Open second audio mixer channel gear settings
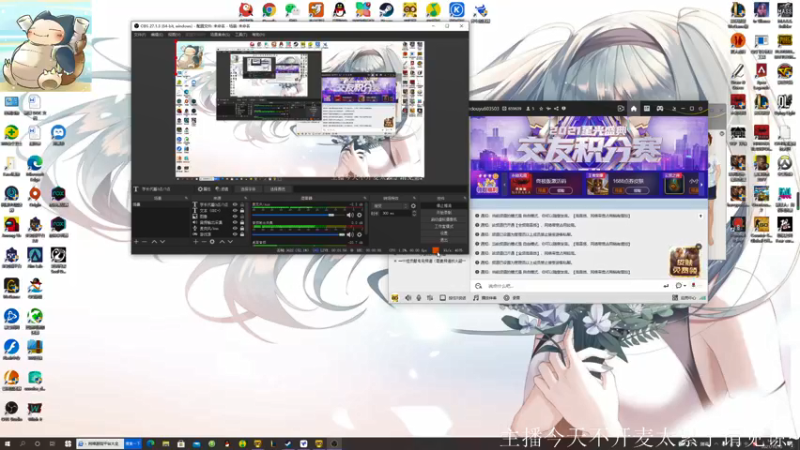The height and width of the screenshot is (450, 800). [x=359, y=235]
